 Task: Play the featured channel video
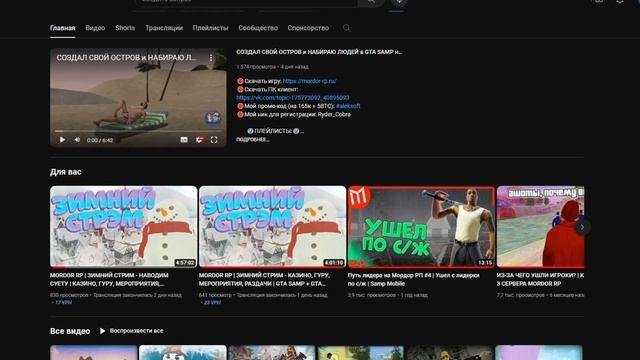click(x=62, y=140)
